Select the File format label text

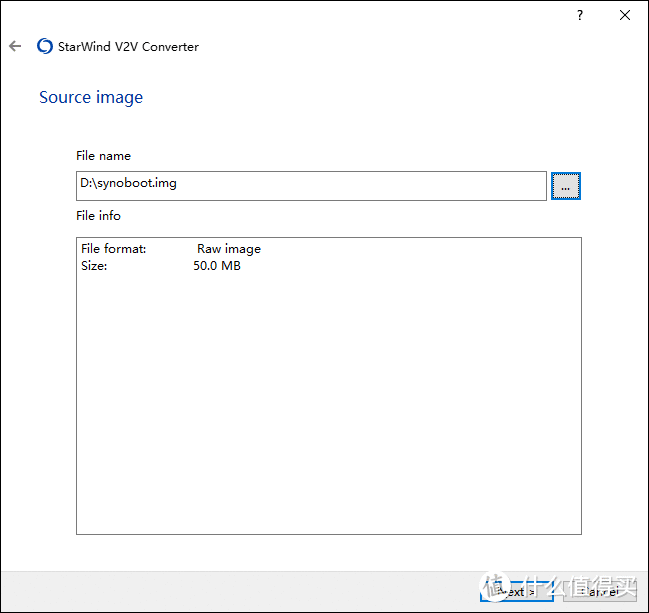click(x=113, y=249)
